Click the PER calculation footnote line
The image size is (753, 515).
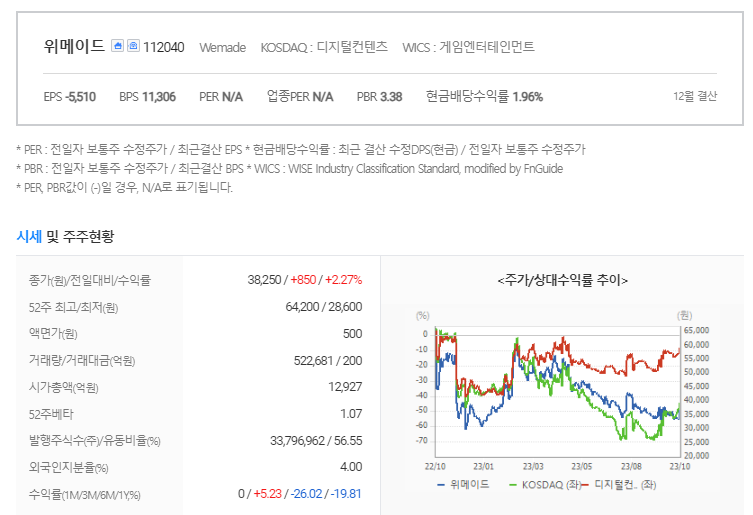(x=301, y=149)
